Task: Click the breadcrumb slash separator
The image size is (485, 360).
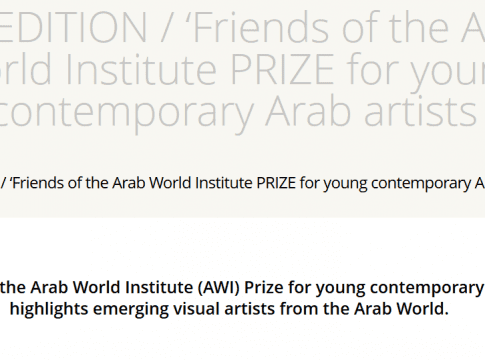Action: click(3, 183)
